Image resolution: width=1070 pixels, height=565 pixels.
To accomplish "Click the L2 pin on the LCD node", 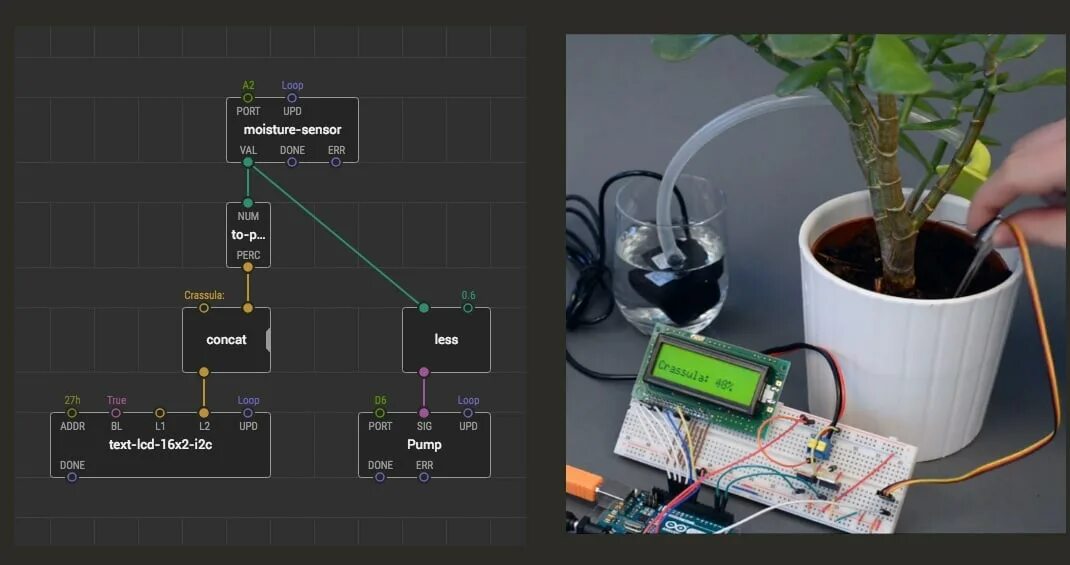I will [x=204, y=413].
